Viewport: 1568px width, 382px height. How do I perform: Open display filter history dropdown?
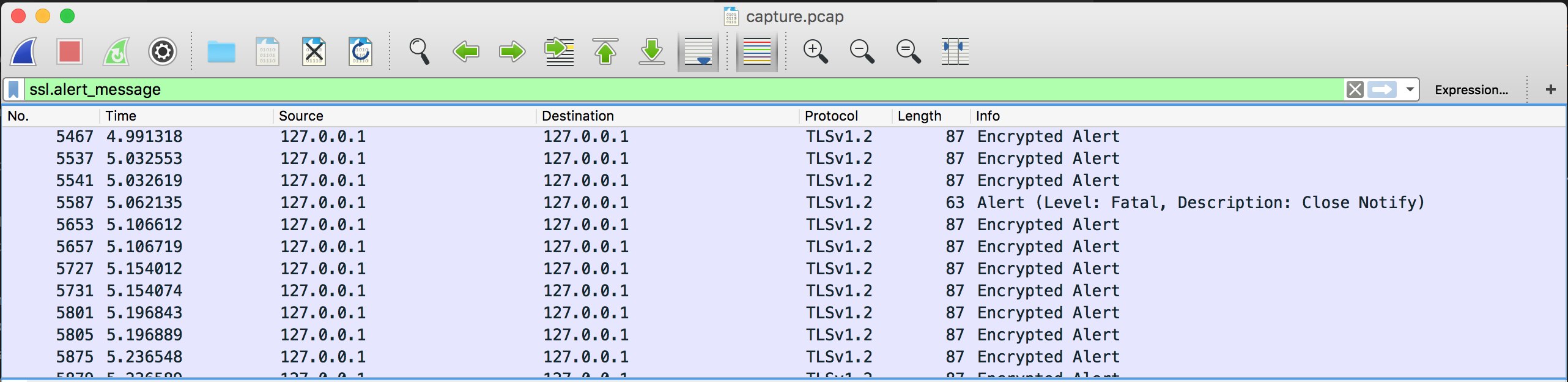point(1410,89)
